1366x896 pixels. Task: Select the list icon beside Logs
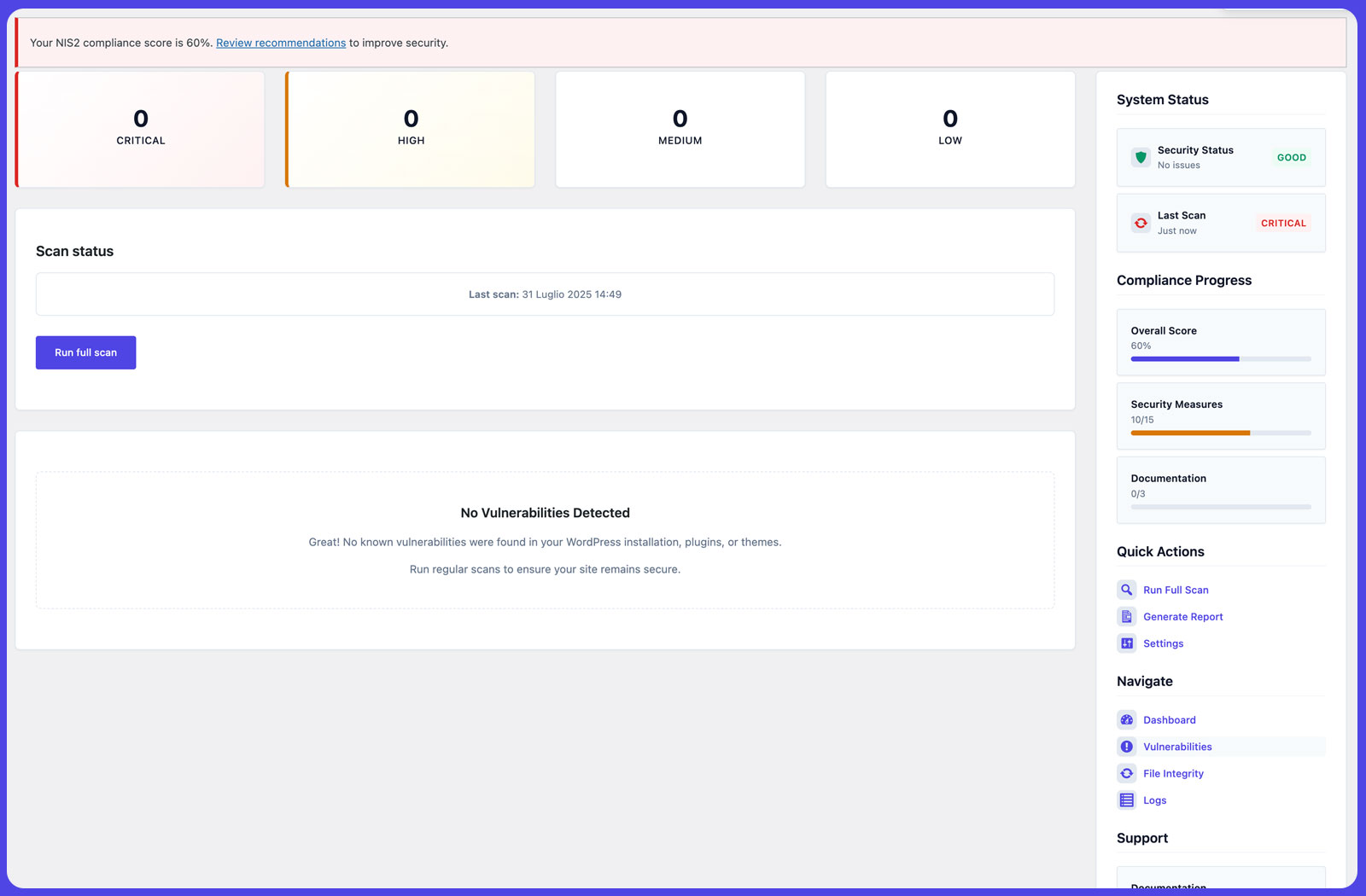click(x=1126, y=800)
